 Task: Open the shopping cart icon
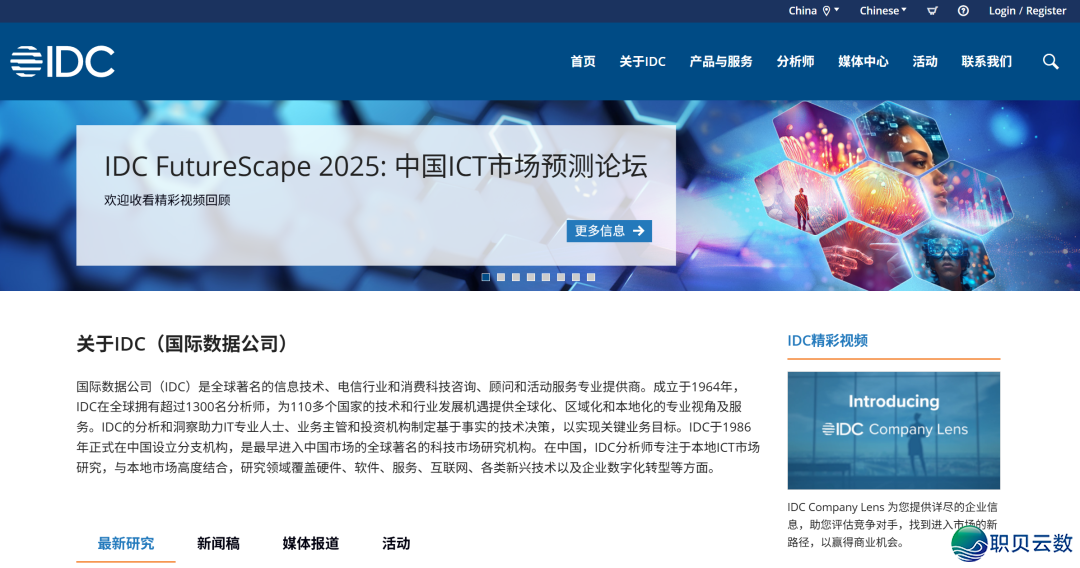coord(932,10)
